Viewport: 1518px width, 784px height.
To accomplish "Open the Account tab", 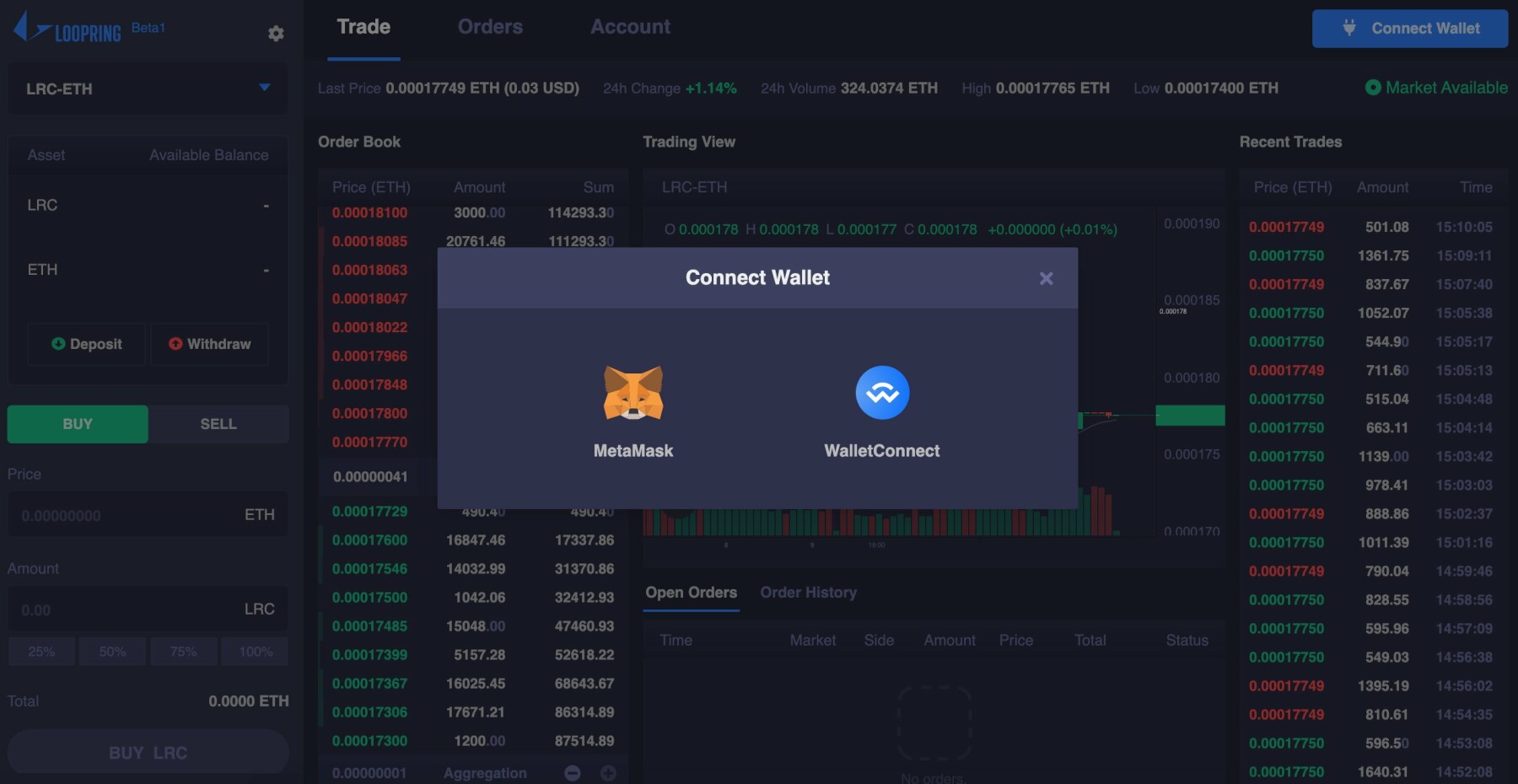I will pos(630,26).
